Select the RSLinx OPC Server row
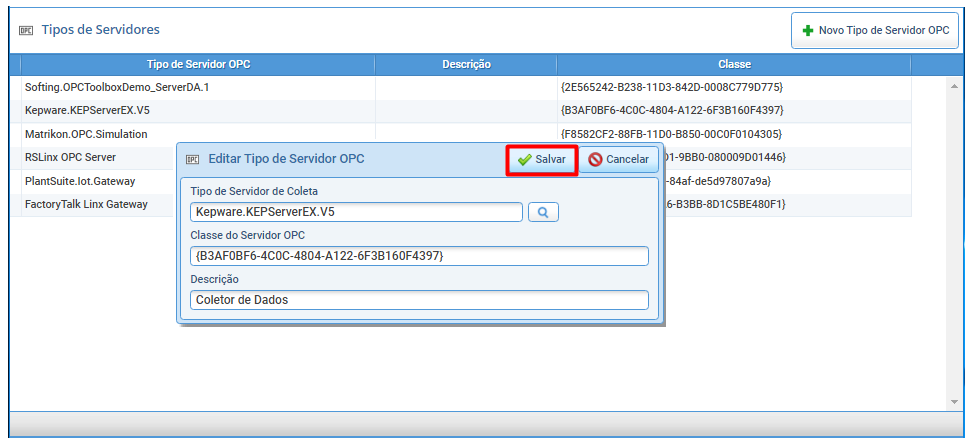972x444 pixels. [460, 158]
